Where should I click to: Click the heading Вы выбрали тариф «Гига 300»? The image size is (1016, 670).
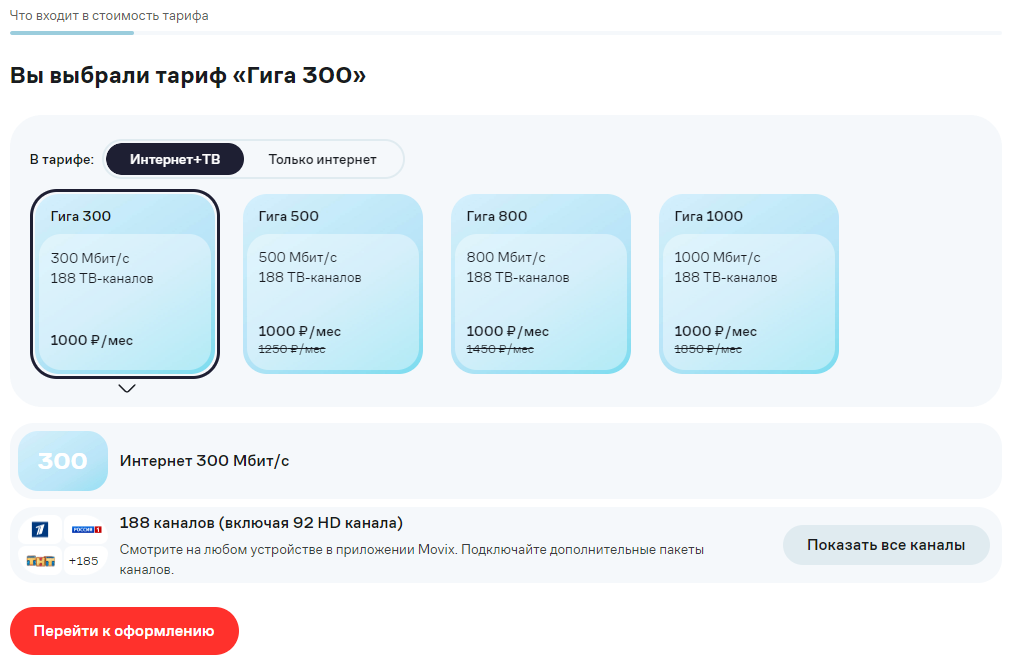point(188,75)
